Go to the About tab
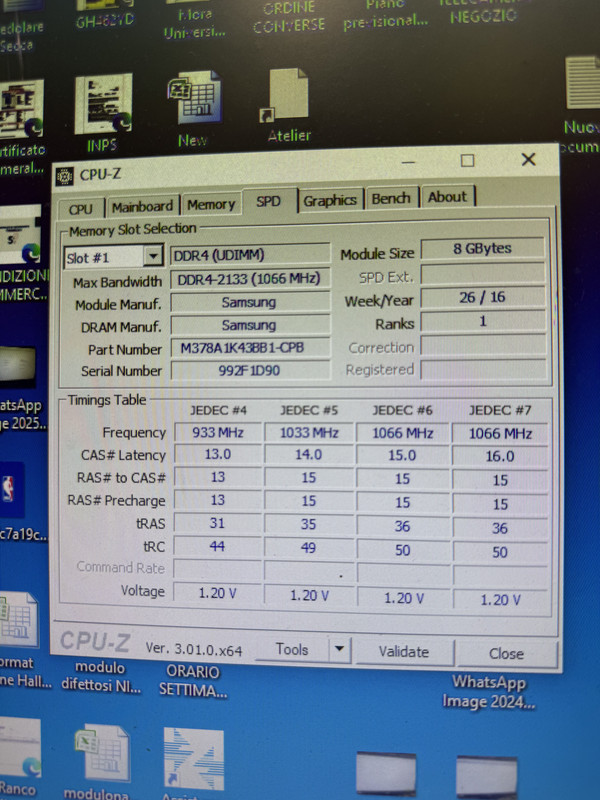The width and height of the screenshot is (600, 800). [447, 197]
